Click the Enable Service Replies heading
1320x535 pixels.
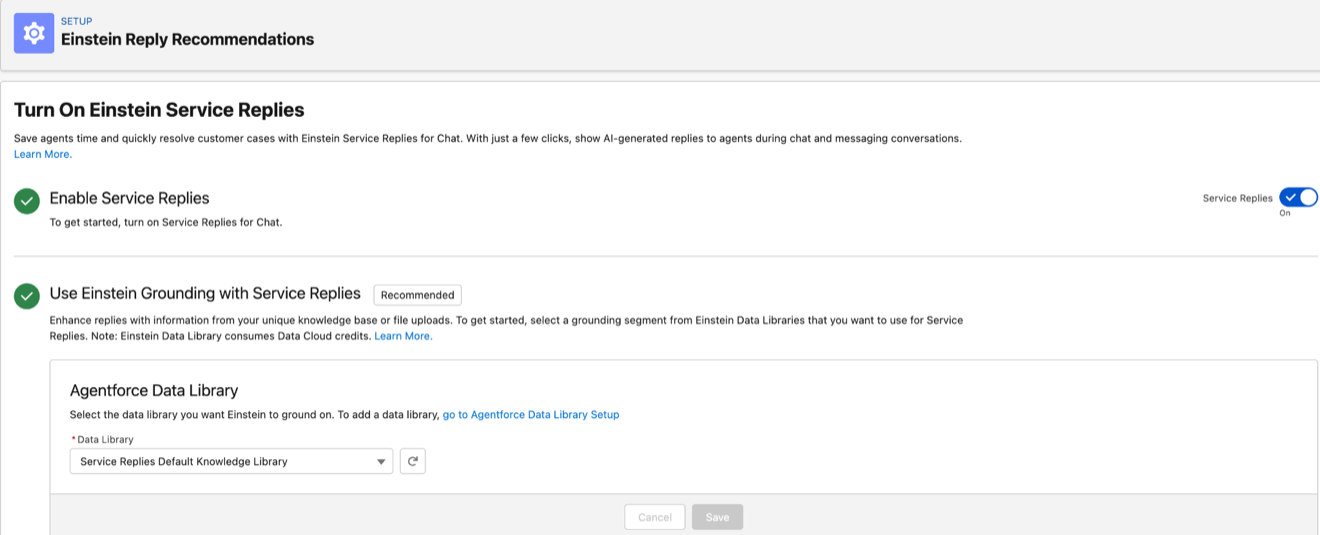pyautogui.click(x=130, y=198)
